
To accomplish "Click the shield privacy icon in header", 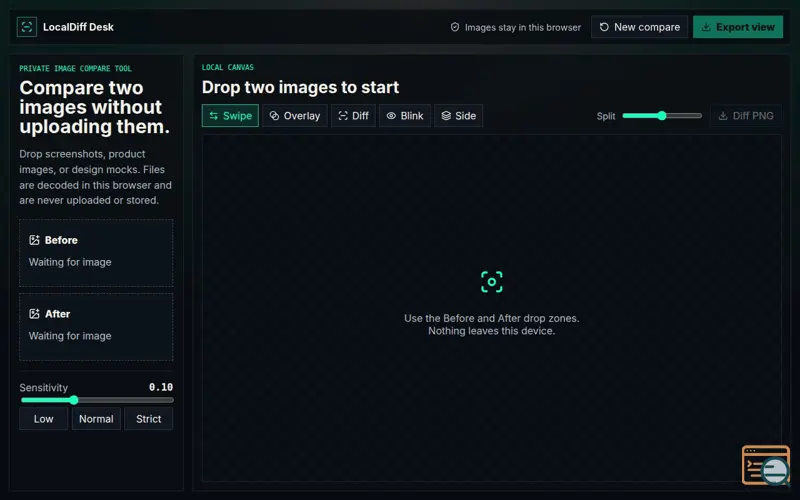I will click(455, 27).
